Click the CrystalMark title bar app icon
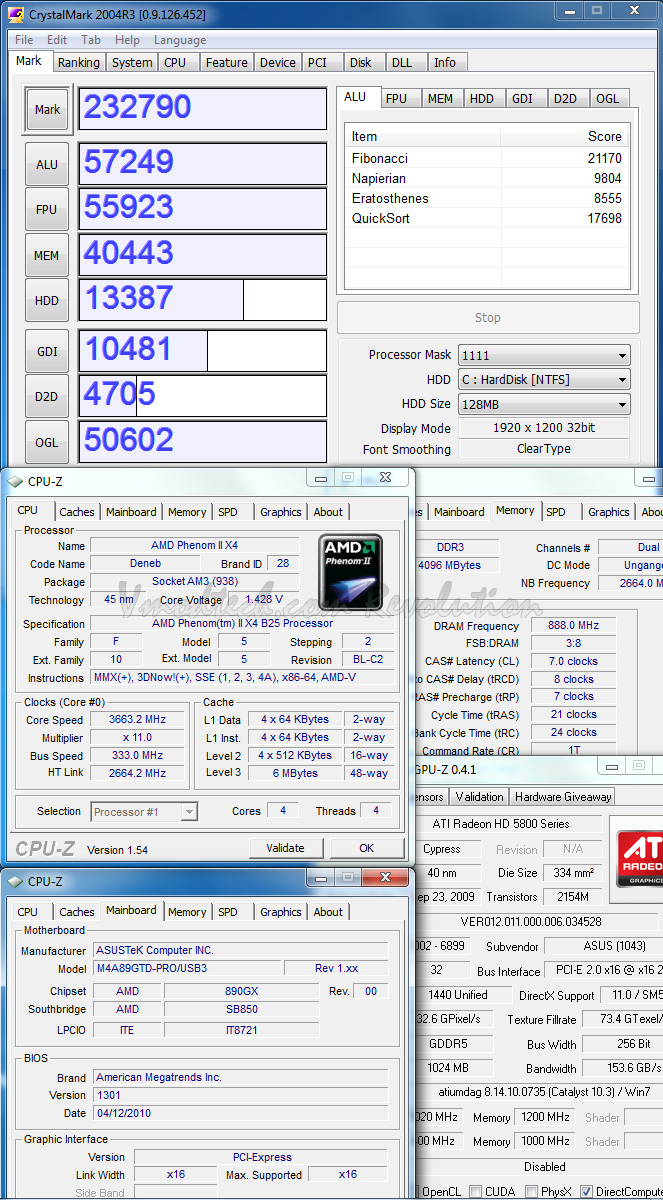This screenshot has width=663, height=1200. click(x=17, y=14)
